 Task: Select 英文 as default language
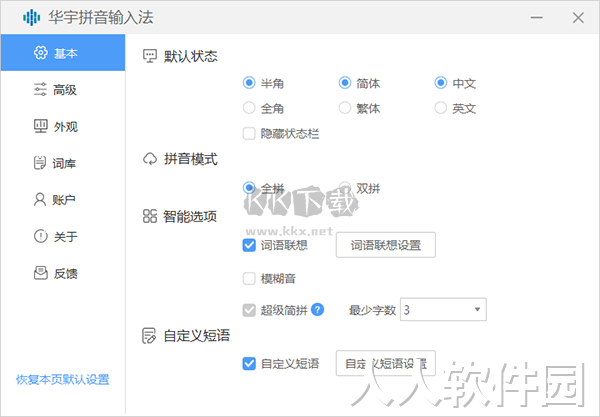pos(440,108)
